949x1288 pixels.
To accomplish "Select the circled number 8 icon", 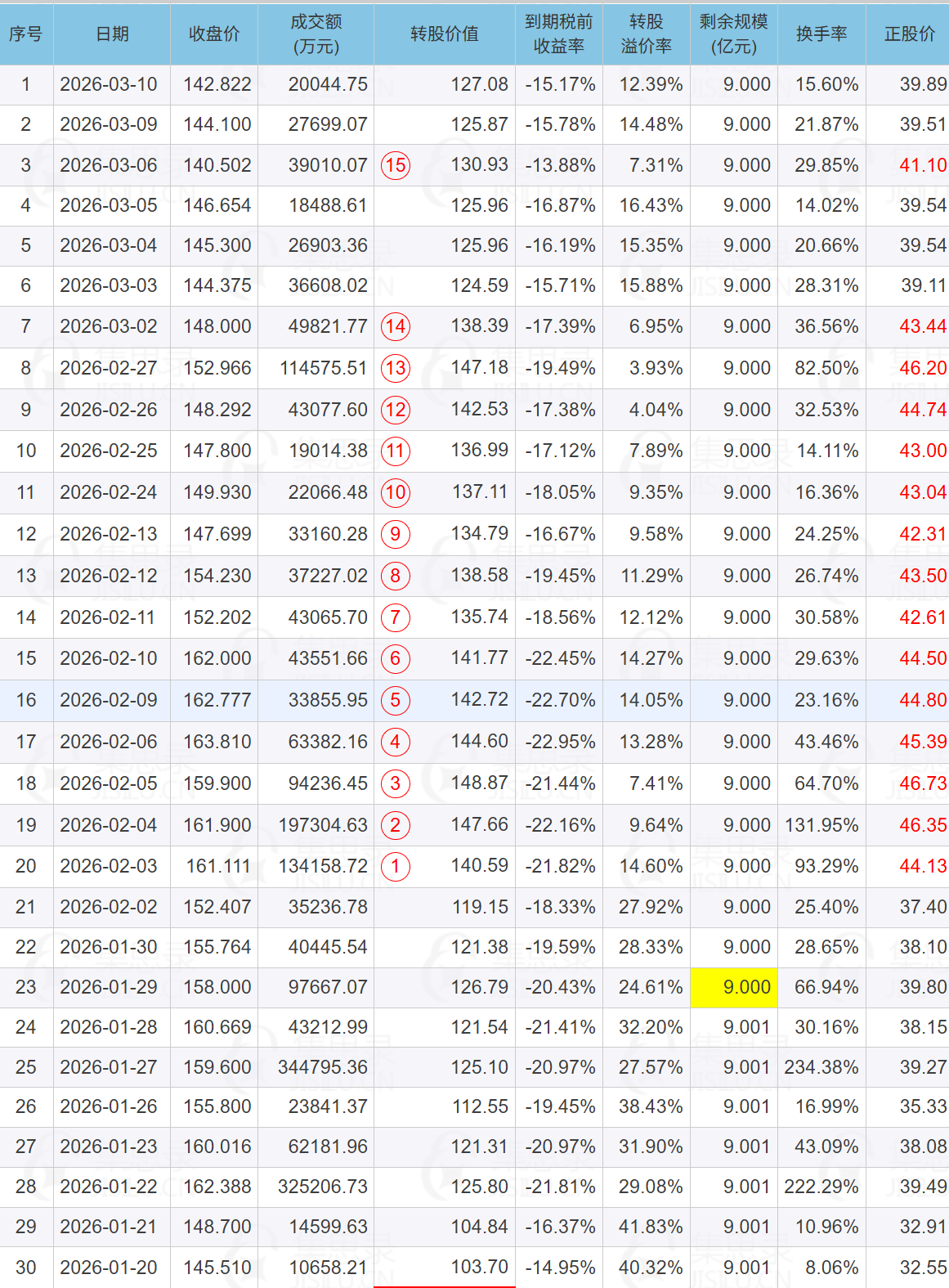I will coord(396,576).
